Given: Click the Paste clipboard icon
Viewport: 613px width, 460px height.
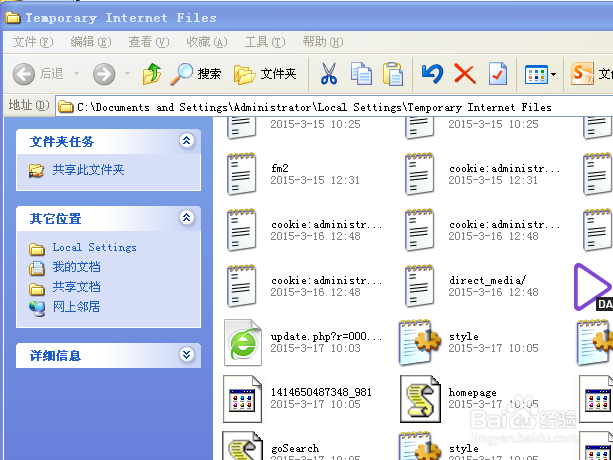Looking at the screenshot, I should [393, 74].
